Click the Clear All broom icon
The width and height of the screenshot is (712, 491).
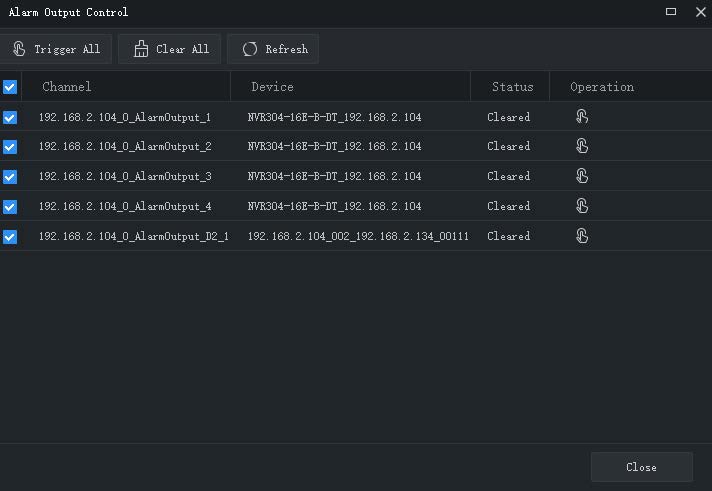[x=141, y=49]
